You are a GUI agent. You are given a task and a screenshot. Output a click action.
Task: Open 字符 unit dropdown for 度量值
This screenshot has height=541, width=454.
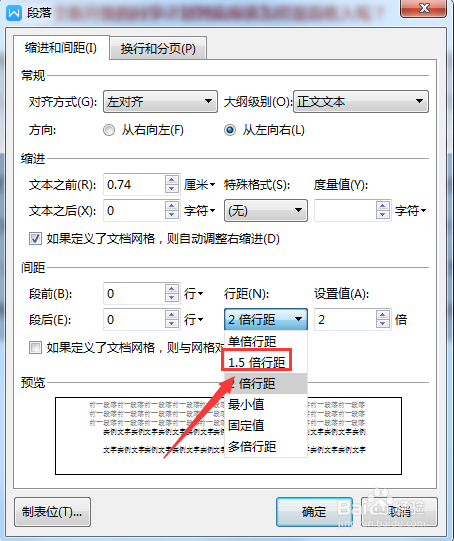(x=411, y=210)
